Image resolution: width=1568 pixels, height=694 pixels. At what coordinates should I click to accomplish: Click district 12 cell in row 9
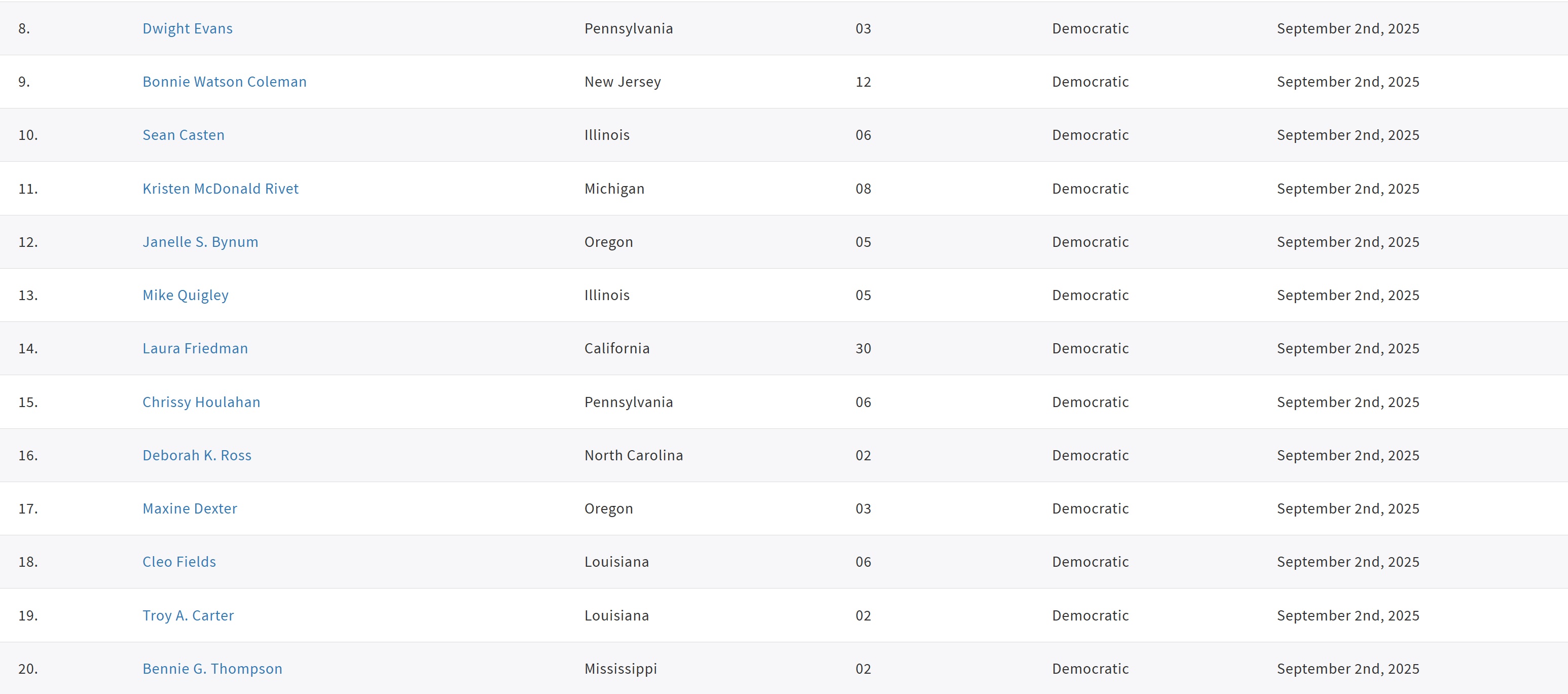[x=863, y=82]
